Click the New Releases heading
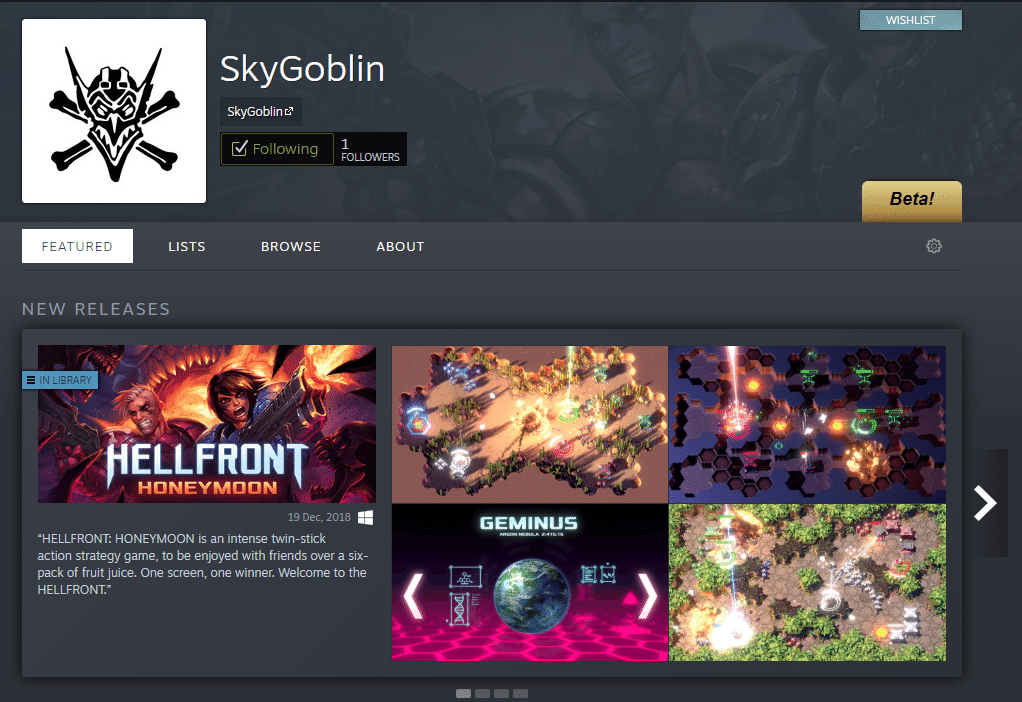 (96, 309)
